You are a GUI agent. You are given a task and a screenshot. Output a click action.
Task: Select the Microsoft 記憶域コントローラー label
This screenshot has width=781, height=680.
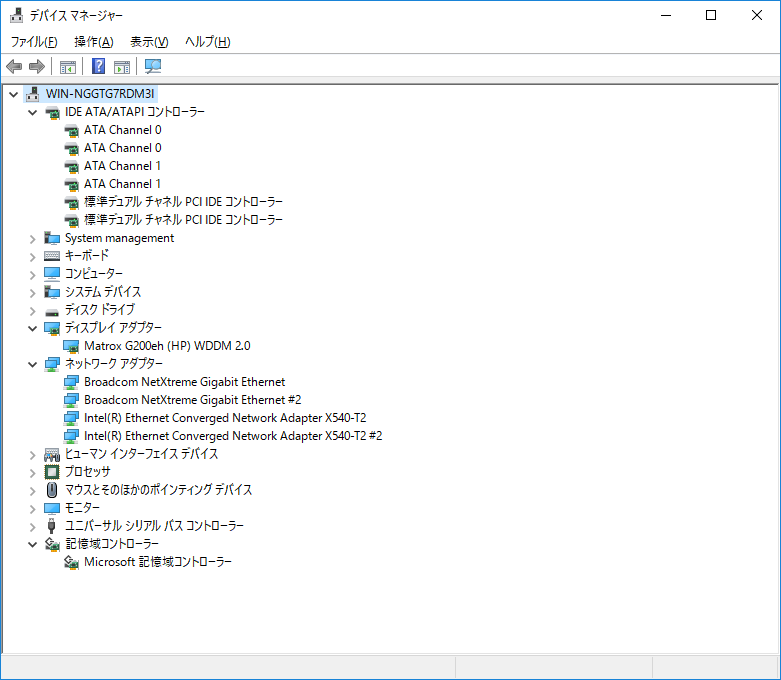157,562
